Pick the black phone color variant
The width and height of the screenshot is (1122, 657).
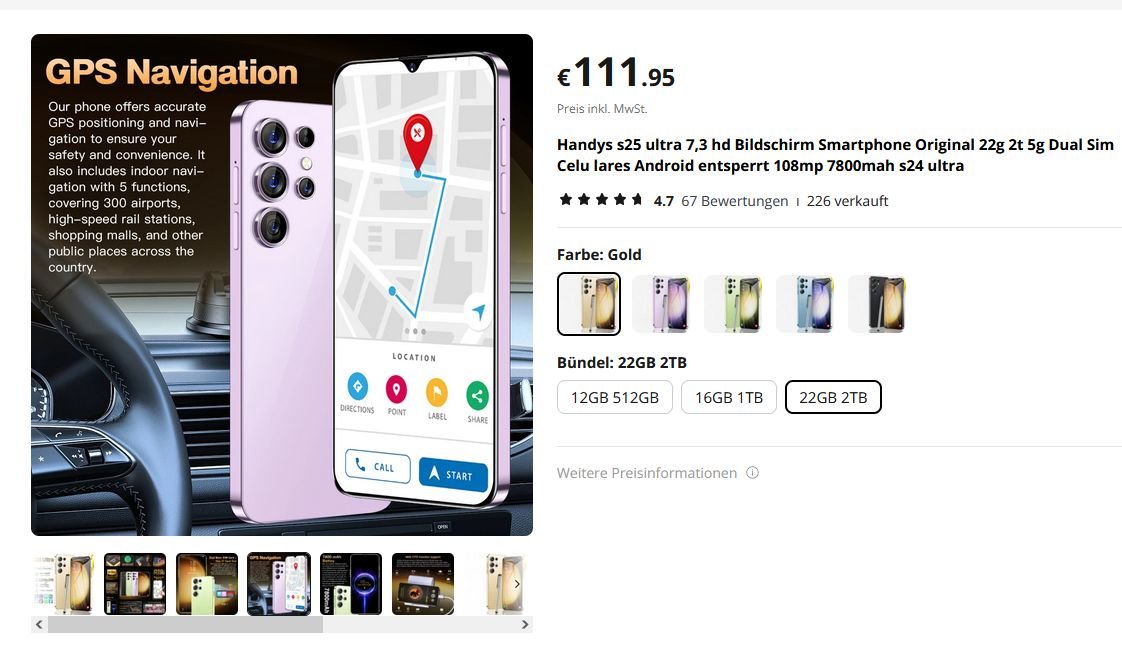(878, 303)
